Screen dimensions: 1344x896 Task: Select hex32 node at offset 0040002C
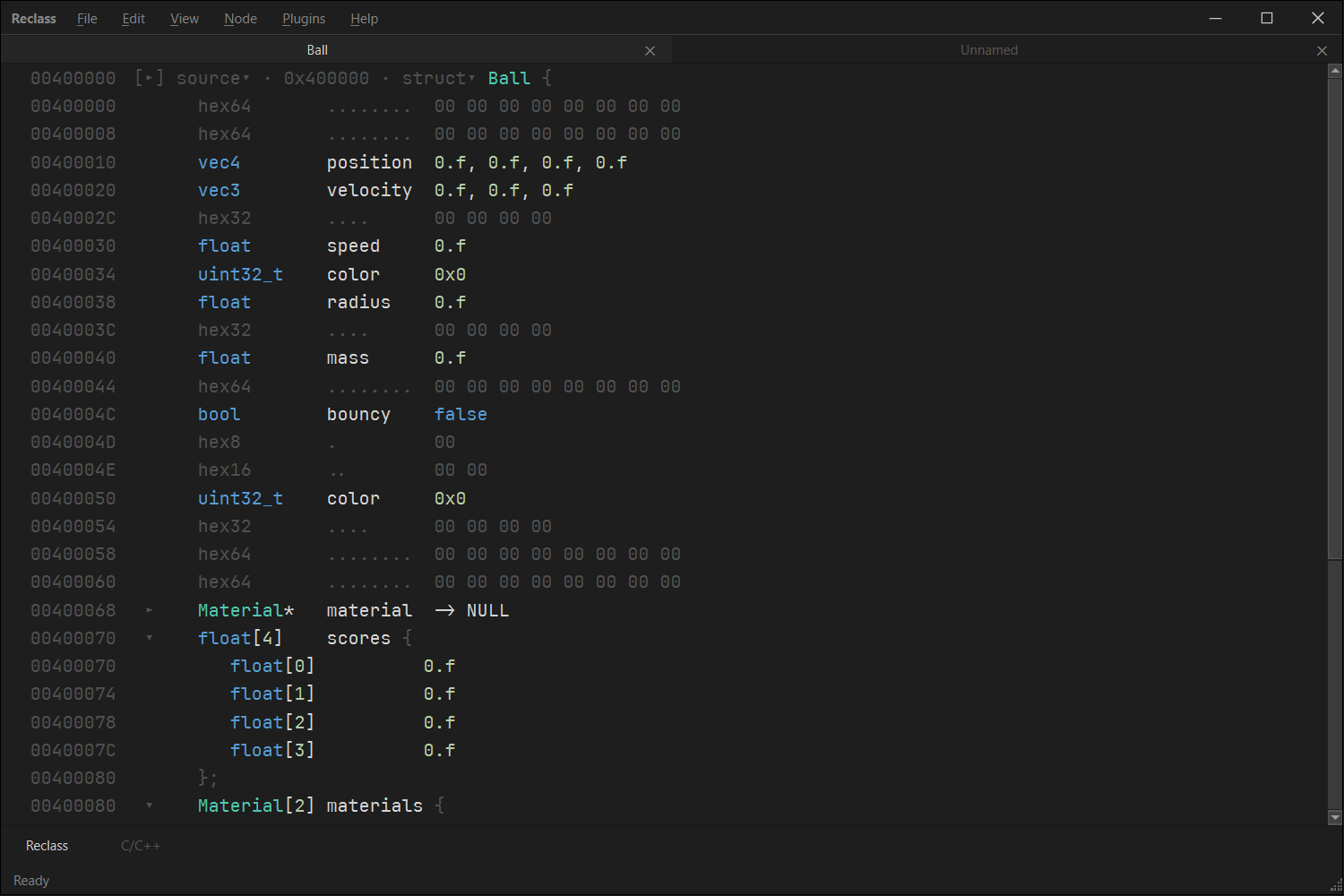pos(224,218)
